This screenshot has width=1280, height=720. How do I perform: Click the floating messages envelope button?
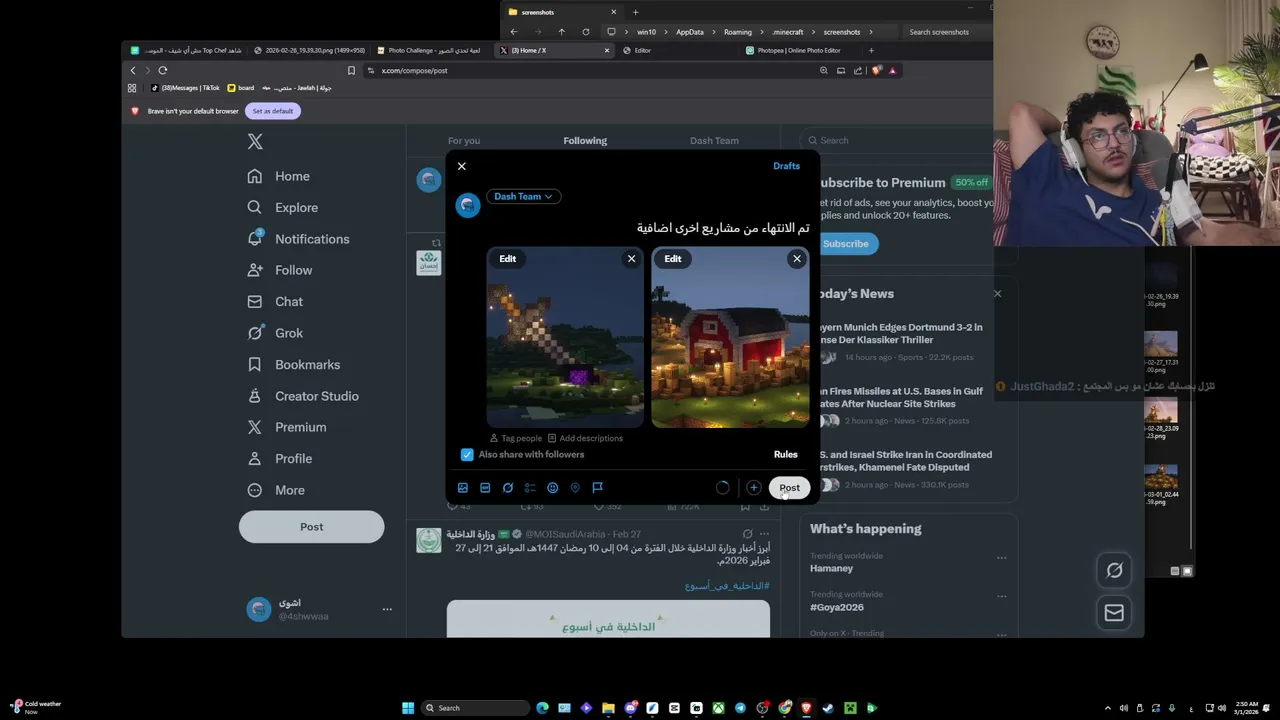tap(1114, 613)
